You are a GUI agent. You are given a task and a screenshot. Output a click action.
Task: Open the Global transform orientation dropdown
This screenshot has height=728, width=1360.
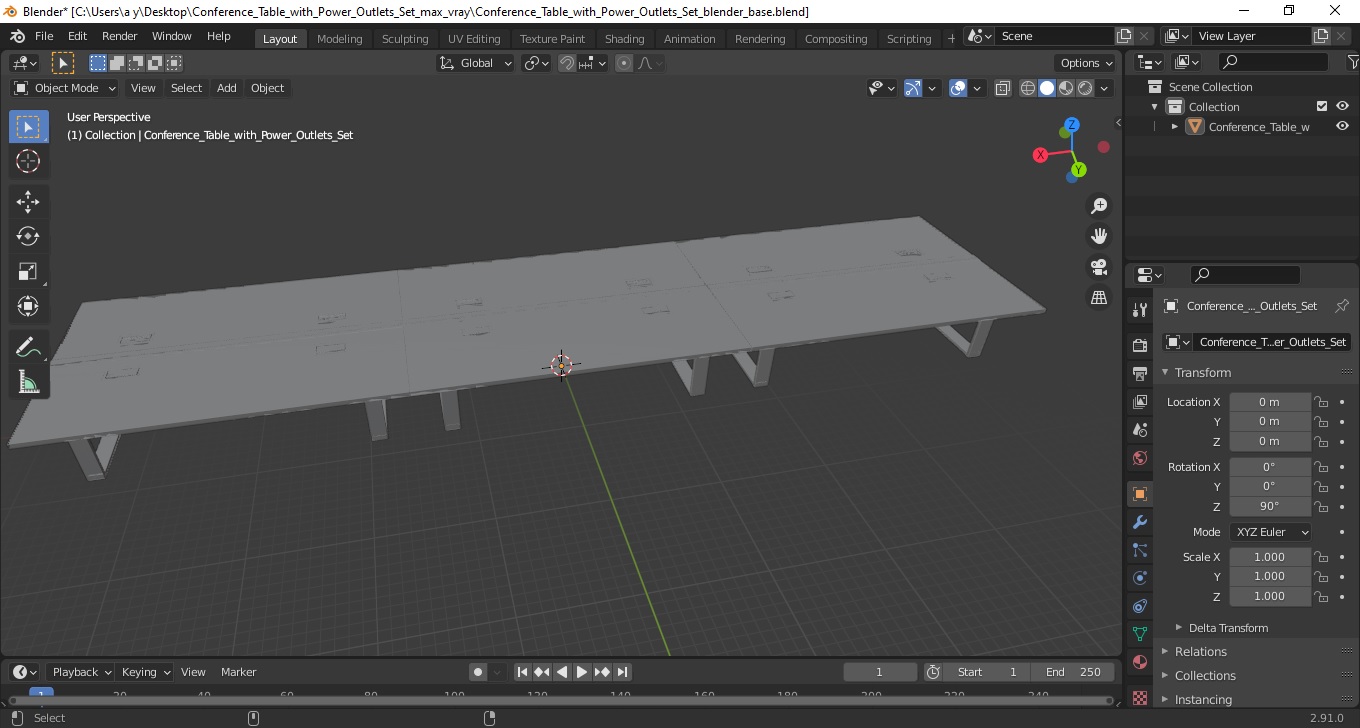(476, 63)
